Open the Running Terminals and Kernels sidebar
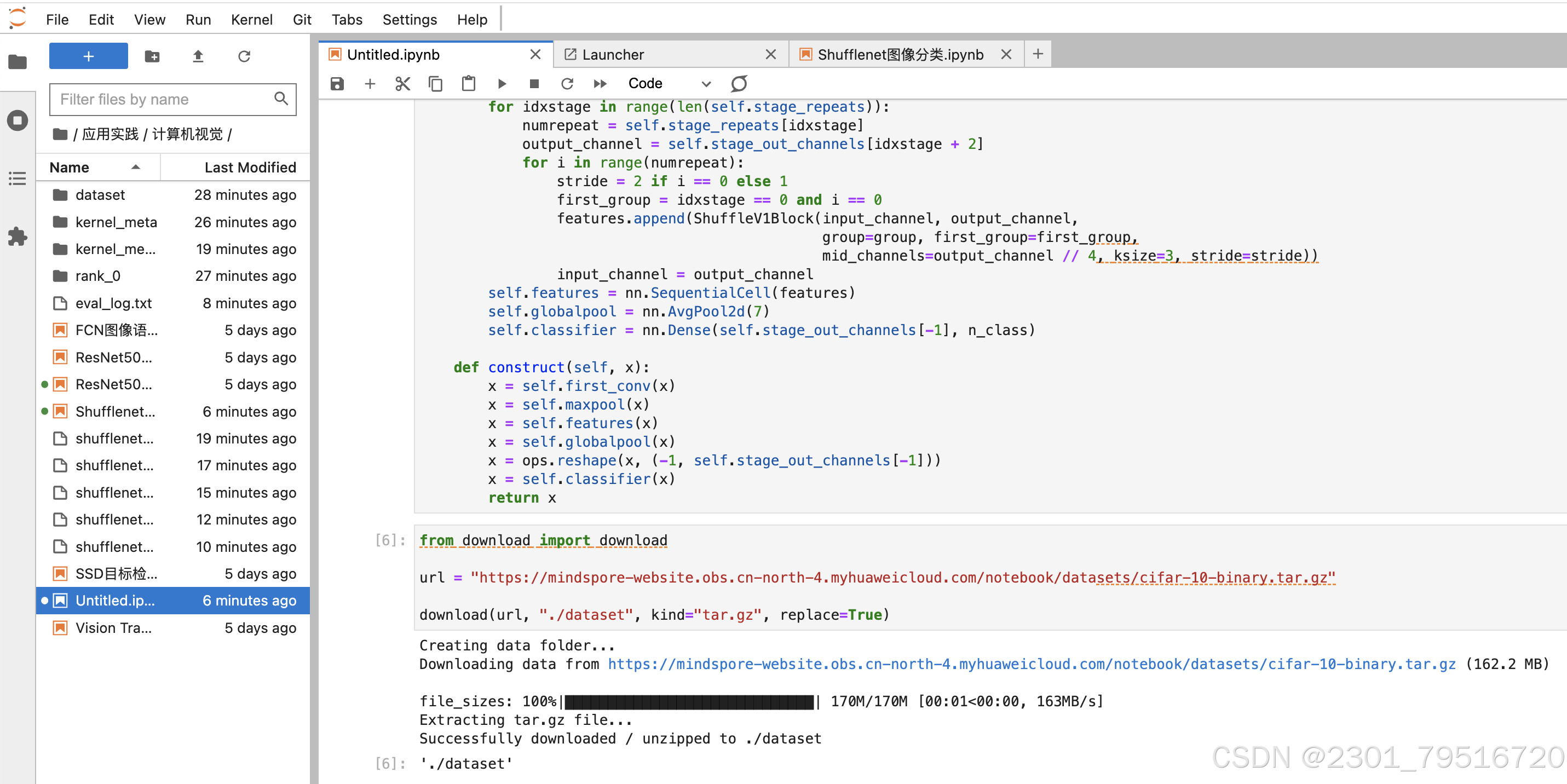This screenshot has width=1567, height=784. [x=18, y=120]
